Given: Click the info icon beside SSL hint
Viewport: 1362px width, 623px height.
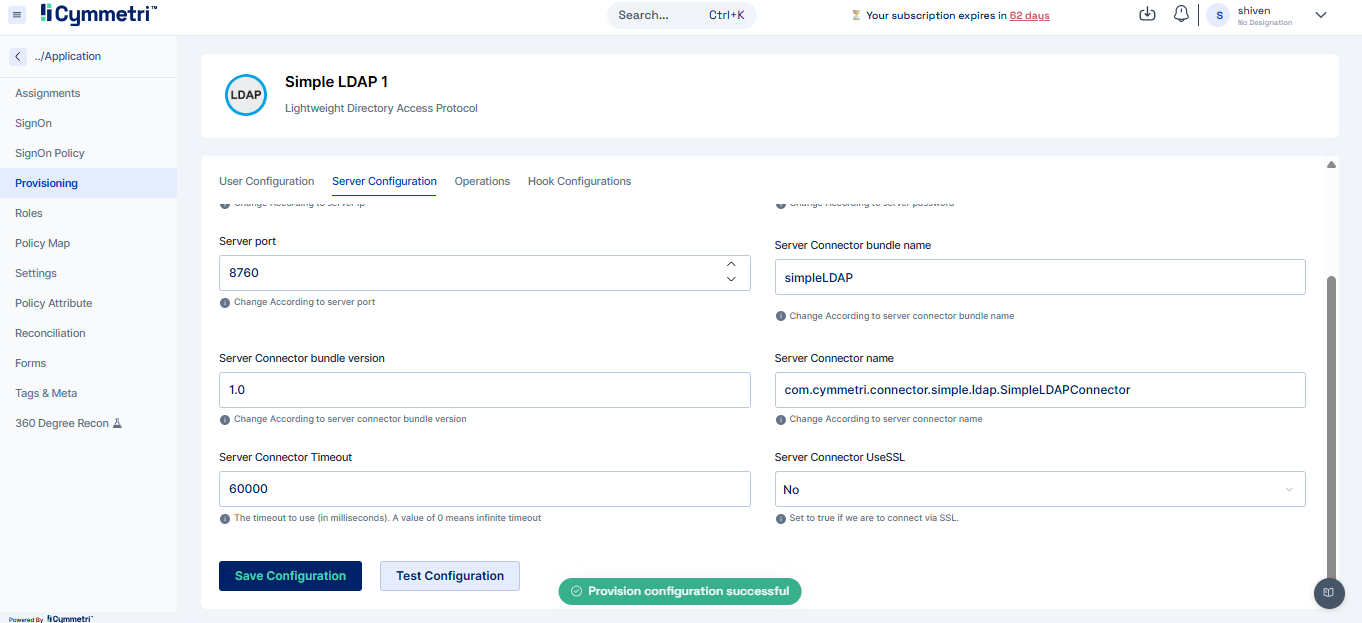Looking at the screenshot, I should click(780, 518).
